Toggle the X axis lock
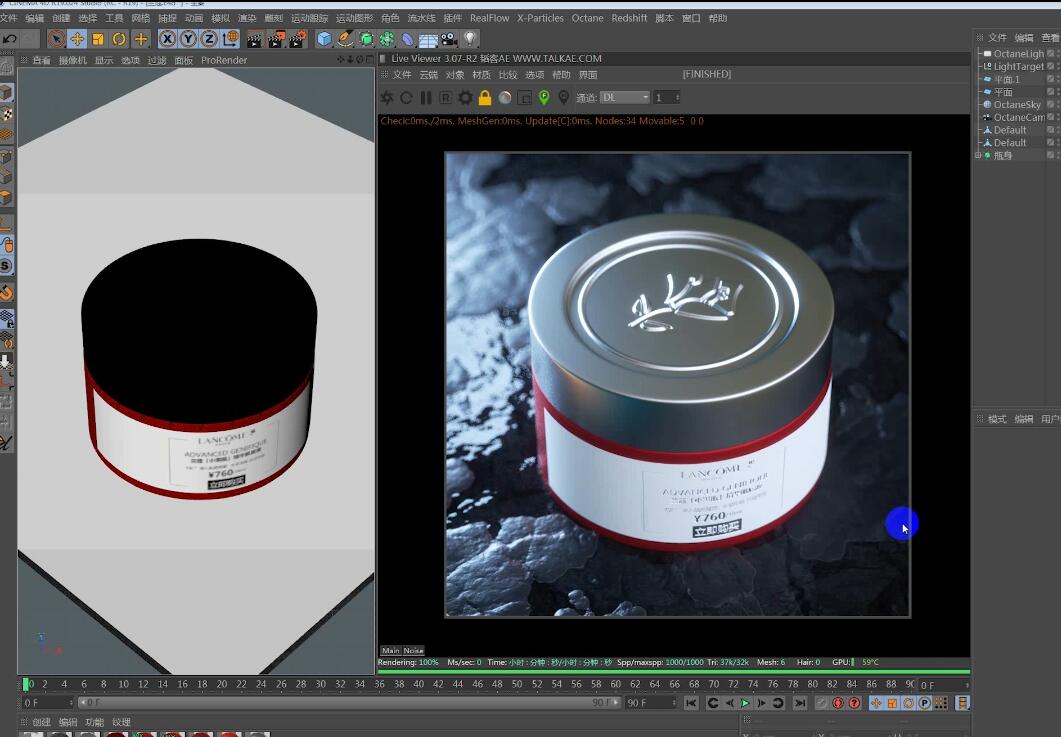This screenshot has height=737, width=1061. click(x=167, y=39)
